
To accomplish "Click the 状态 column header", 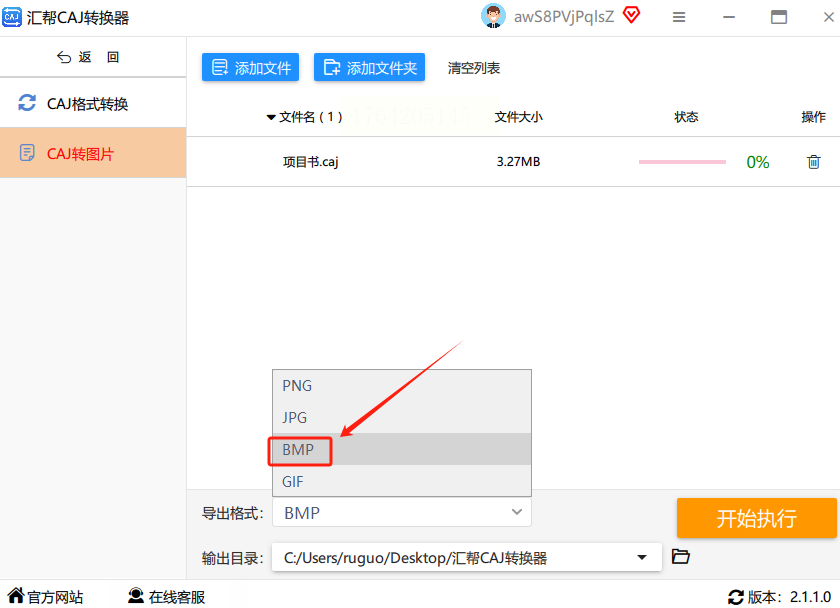I will (x=686, y=117).
